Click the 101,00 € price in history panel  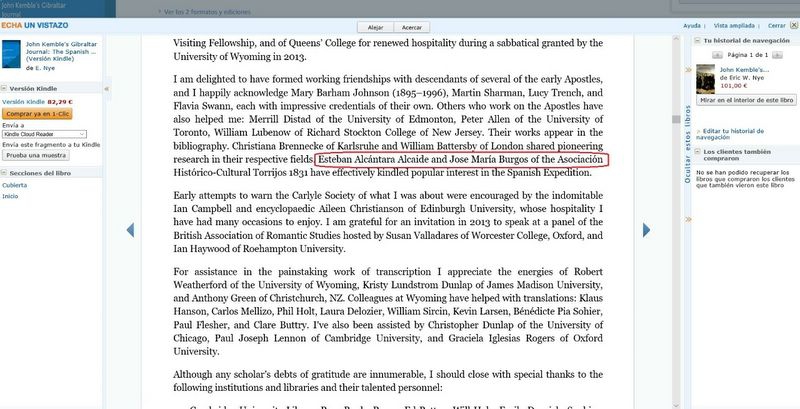[x=734, y=86]
